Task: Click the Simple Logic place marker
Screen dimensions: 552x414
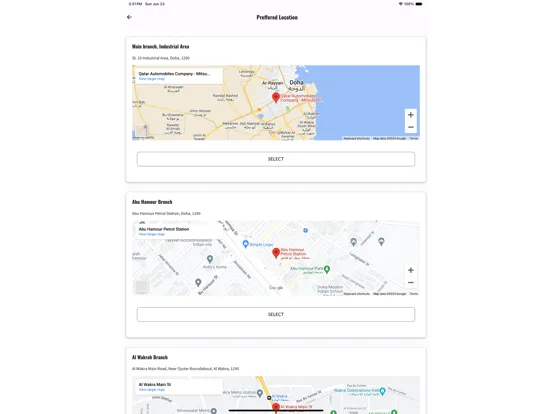Action: pyautogui.click(x=246, y=244)
